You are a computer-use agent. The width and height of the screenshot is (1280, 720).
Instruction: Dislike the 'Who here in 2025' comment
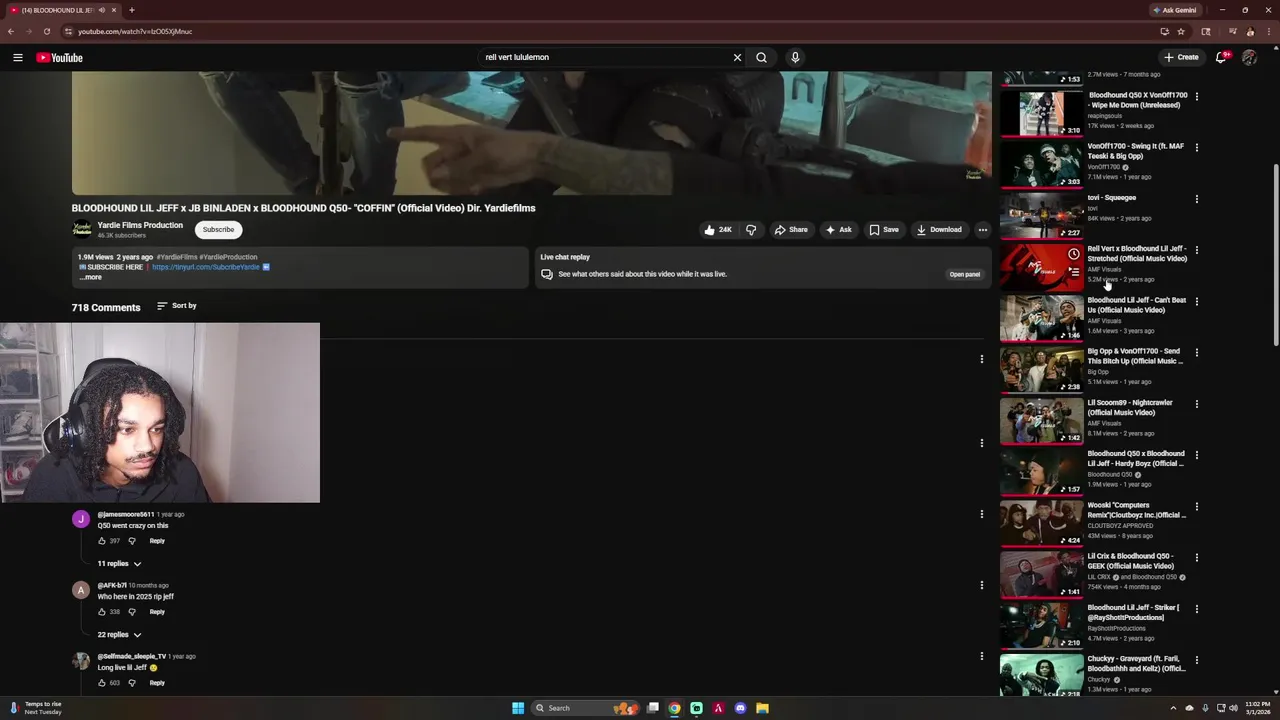131,612
